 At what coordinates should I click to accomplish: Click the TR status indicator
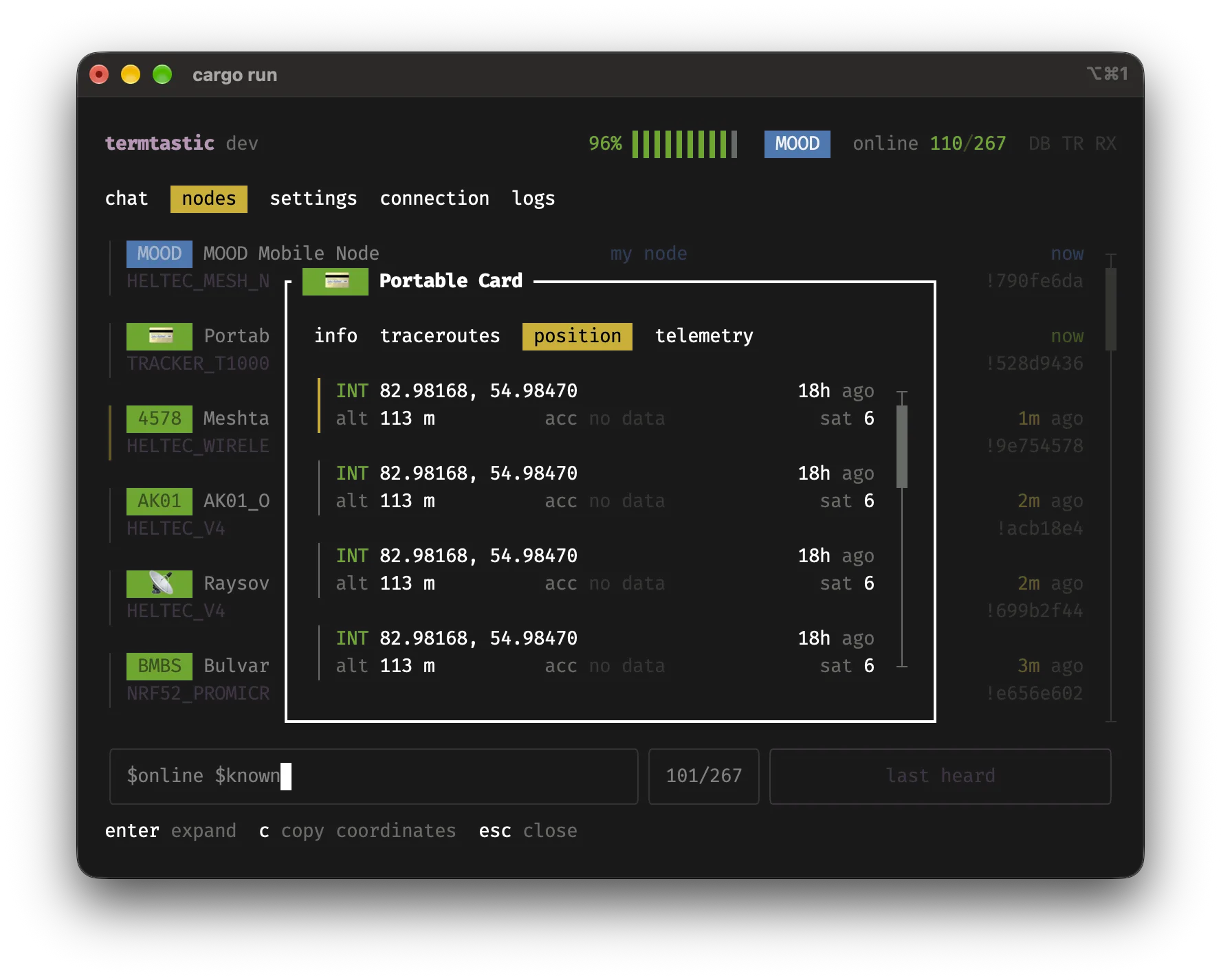coord(1072,144)
